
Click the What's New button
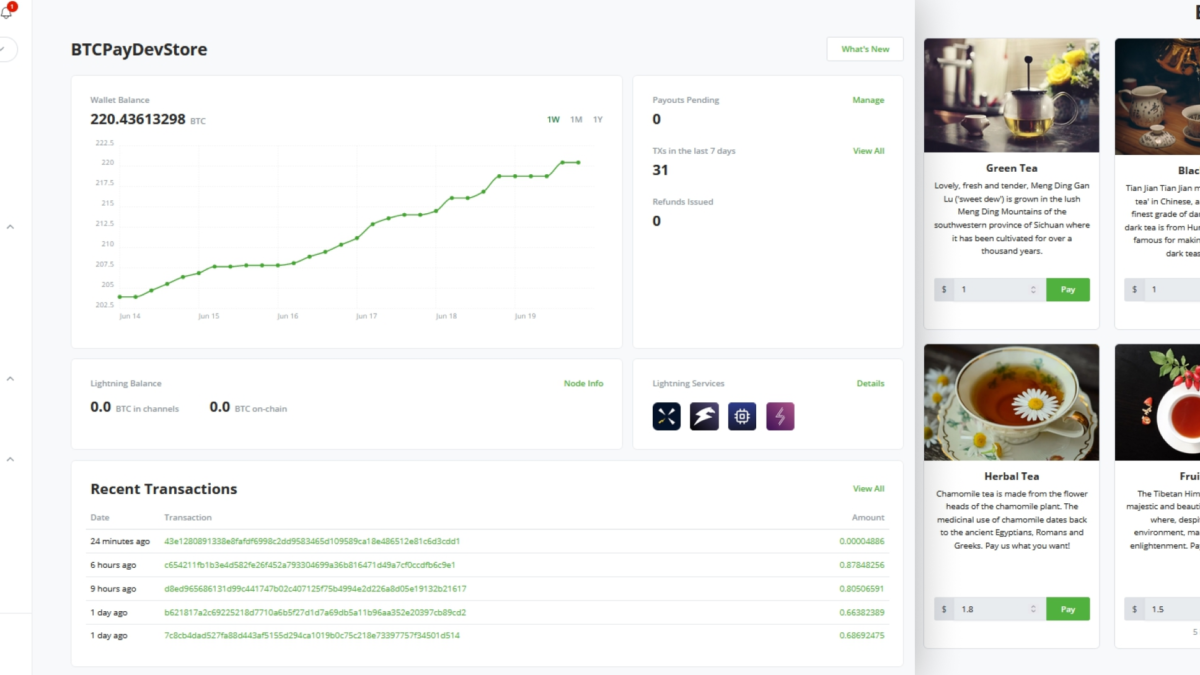pyautogui.click(x=865, y=49)
